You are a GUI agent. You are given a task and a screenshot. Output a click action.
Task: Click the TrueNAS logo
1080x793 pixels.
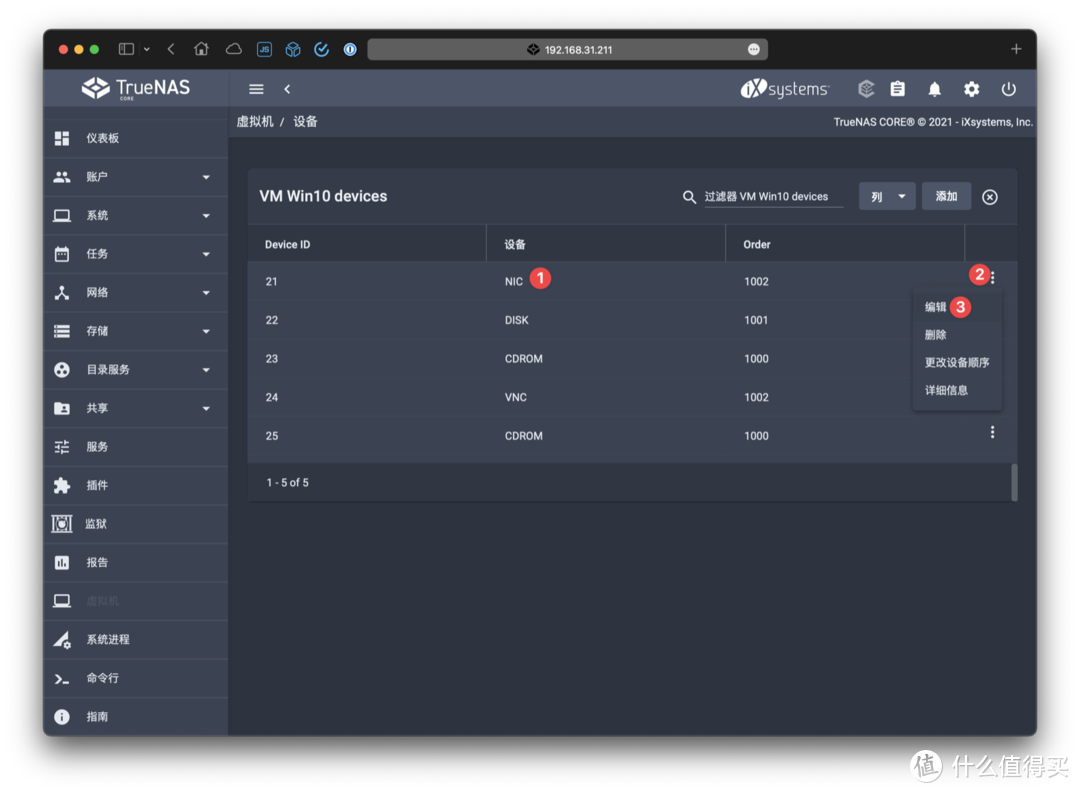pos(136,88)
